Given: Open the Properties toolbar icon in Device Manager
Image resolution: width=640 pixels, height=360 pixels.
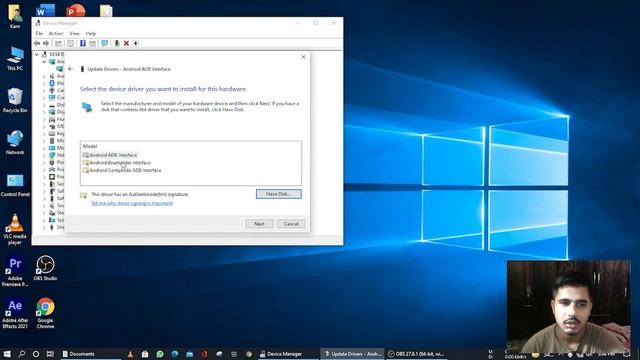Looking at the screenshot, I should 71,43.
